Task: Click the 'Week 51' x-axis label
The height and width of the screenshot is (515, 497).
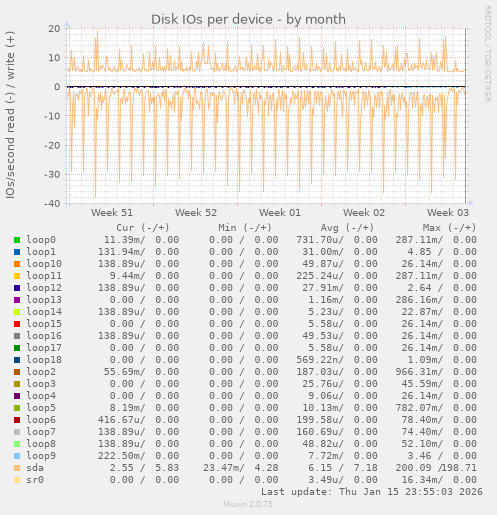Action: (x=112, y=213)
